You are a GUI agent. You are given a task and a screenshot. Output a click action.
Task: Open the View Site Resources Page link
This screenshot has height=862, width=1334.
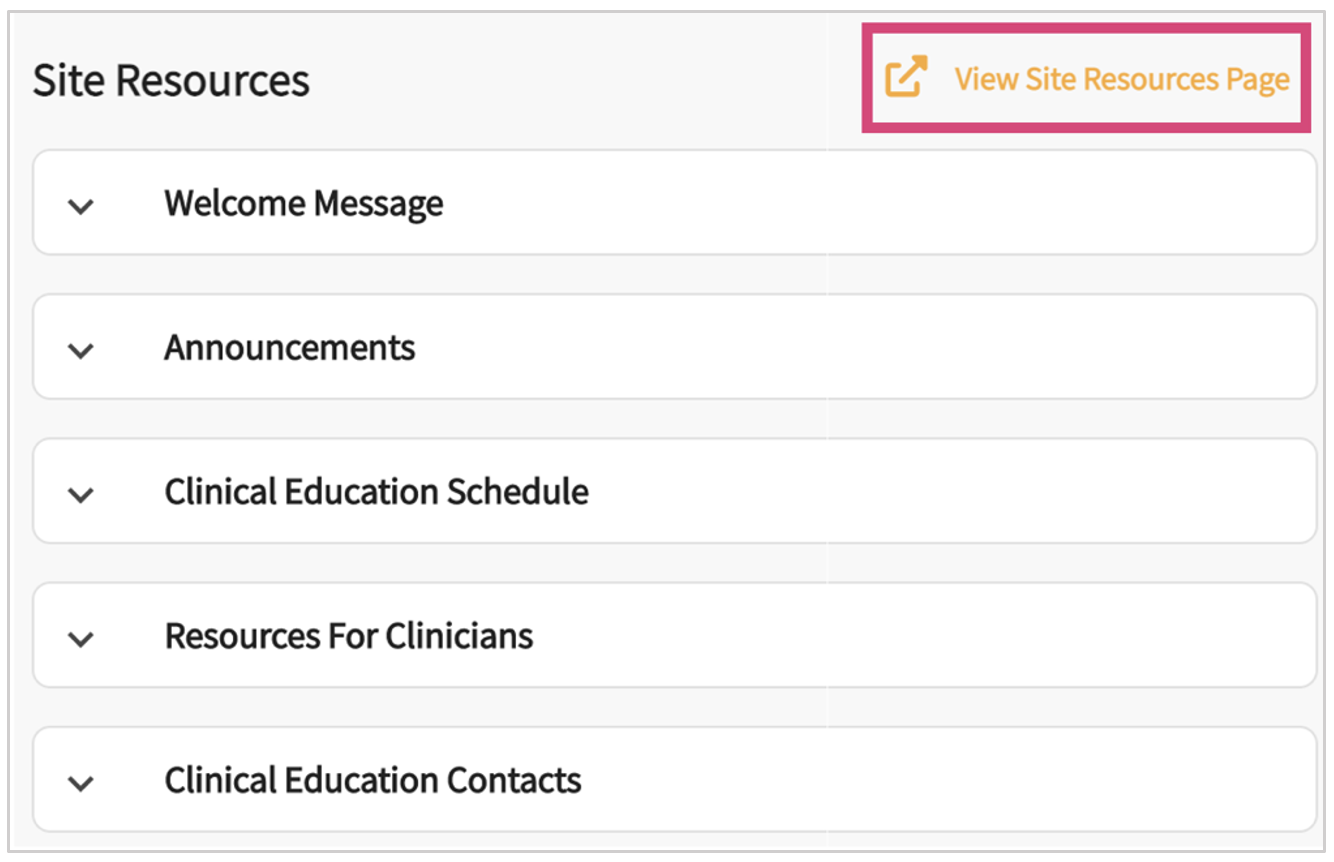pos(1121,79)
